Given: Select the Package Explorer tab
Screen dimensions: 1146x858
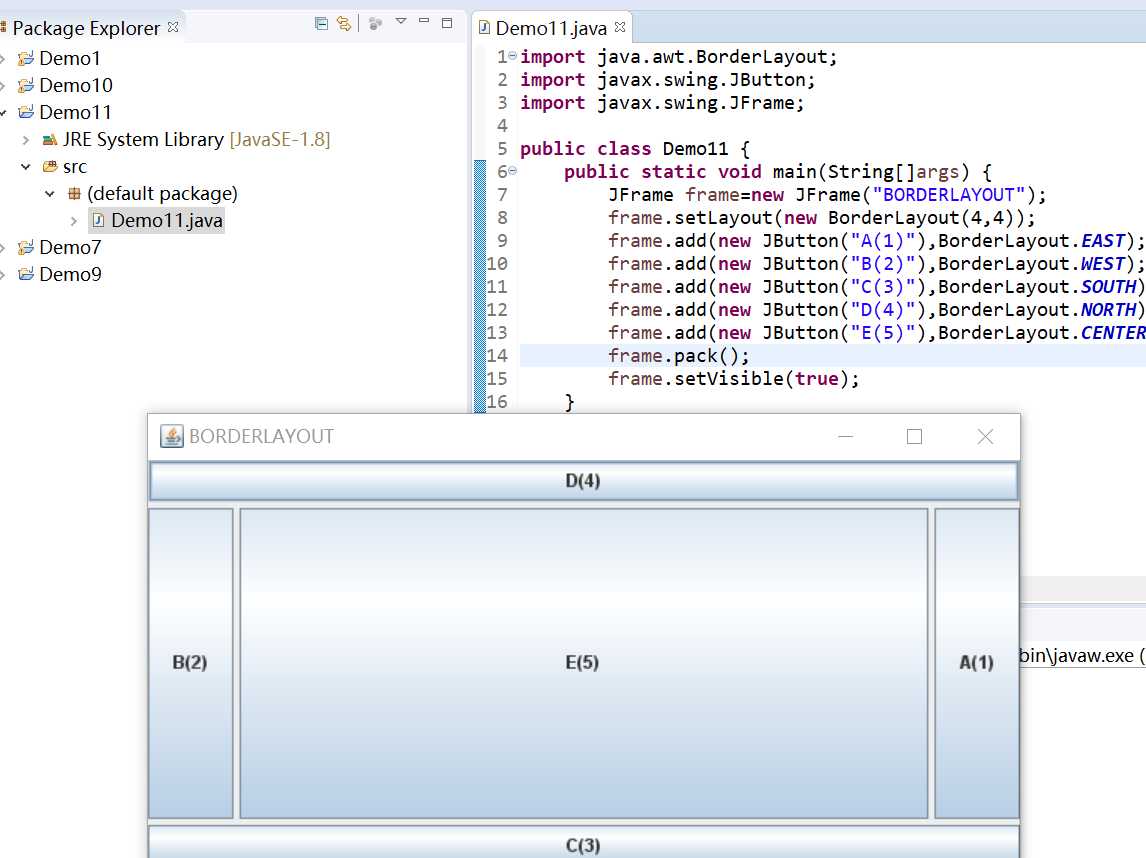Looking at the screenshot, I should (86, 28).
